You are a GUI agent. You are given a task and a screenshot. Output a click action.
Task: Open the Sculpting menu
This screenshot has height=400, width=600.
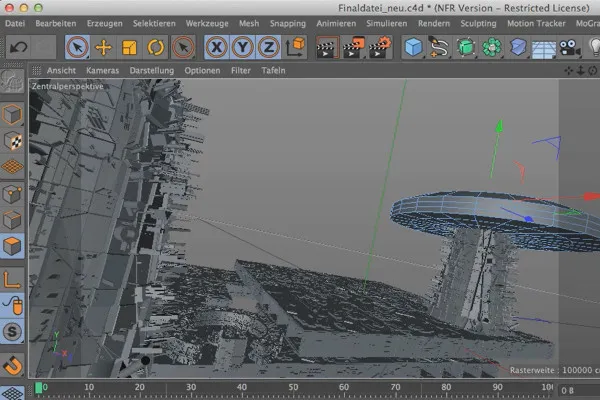coord(478,23)
